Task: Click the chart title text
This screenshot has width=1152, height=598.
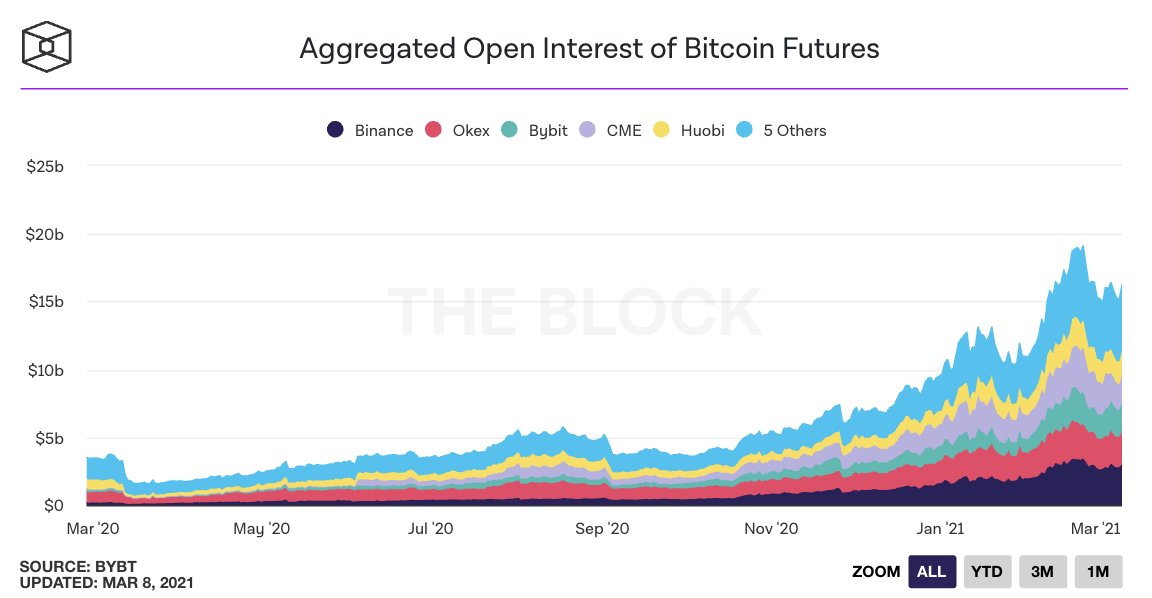Action: pyautogui.click(x=589, y=48)
